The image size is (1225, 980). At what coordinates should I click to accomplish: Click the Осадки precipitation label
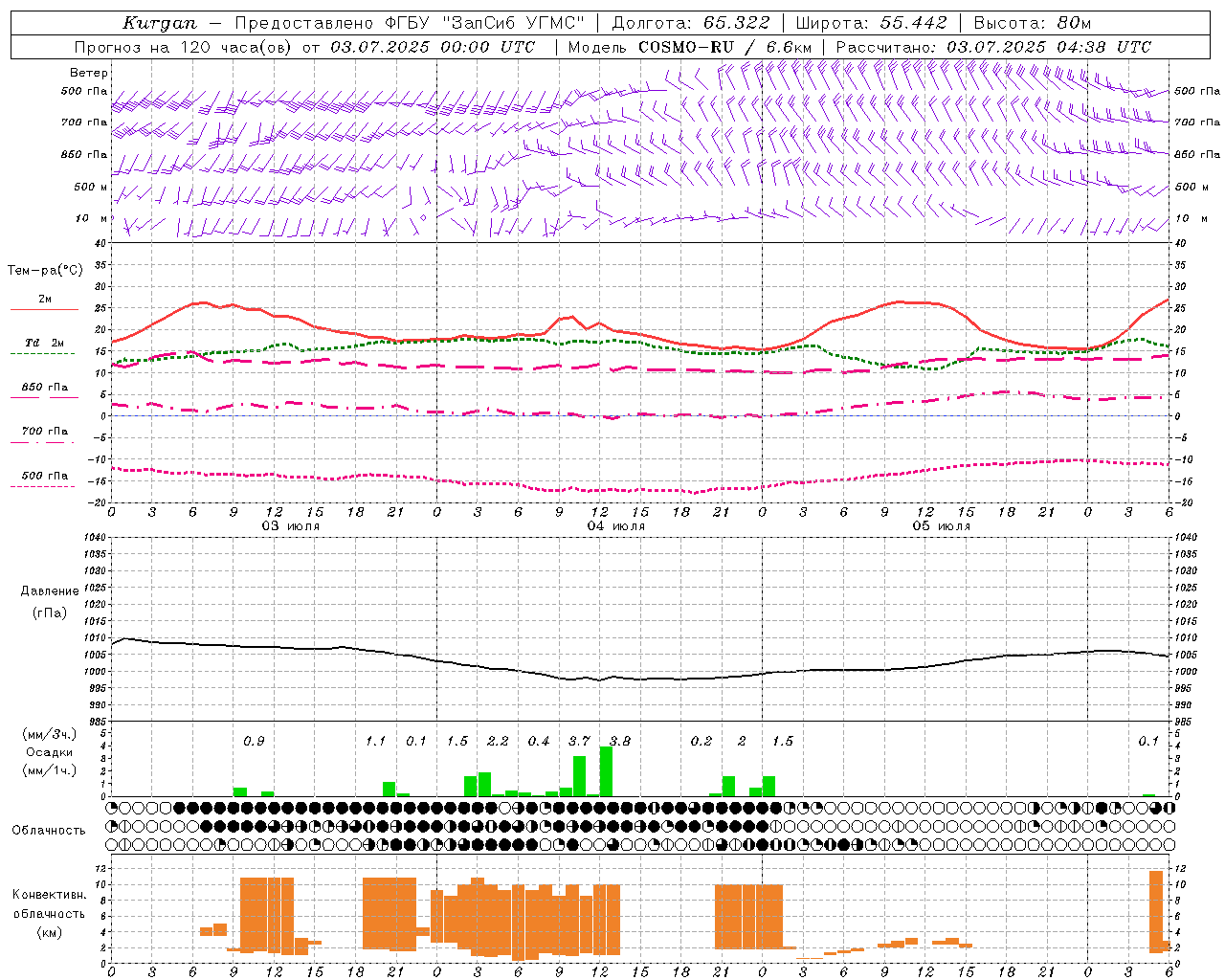[50, 752]
